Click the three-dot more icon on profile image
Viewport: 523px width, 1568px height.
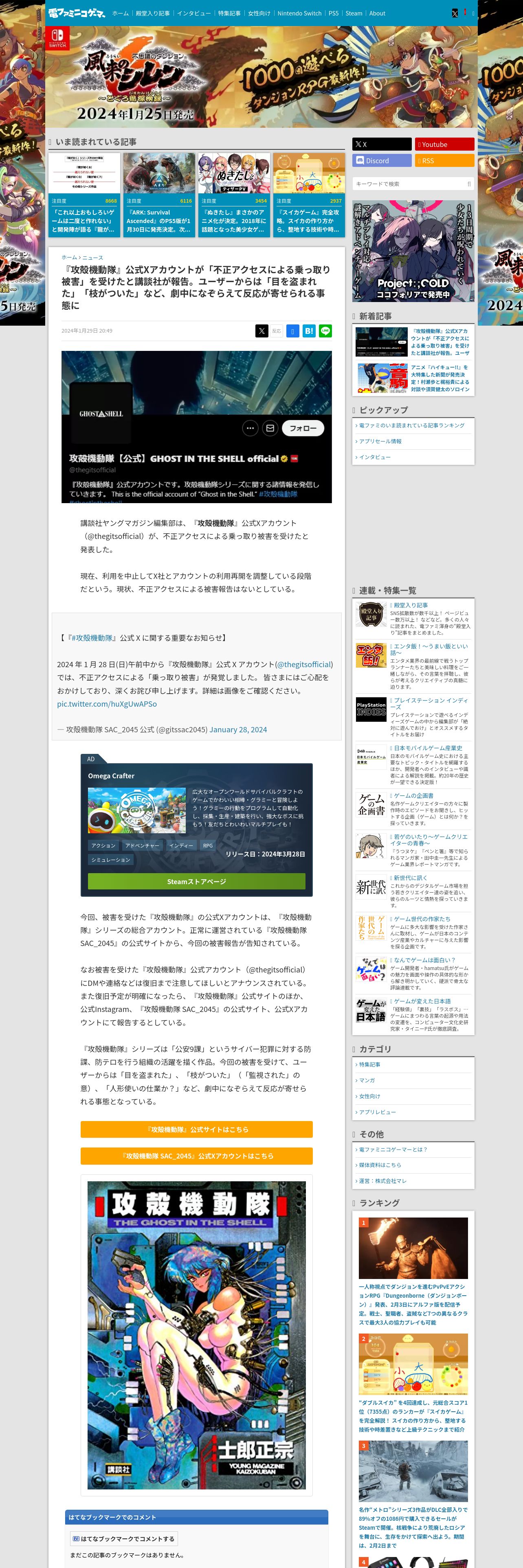pyautogui.click(x=250, y=428)
